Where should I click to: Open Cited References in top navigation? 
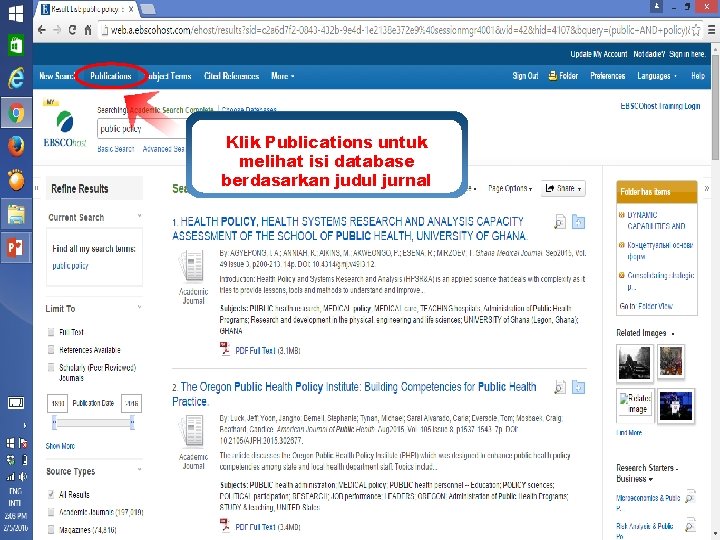(x=231, y=76)
